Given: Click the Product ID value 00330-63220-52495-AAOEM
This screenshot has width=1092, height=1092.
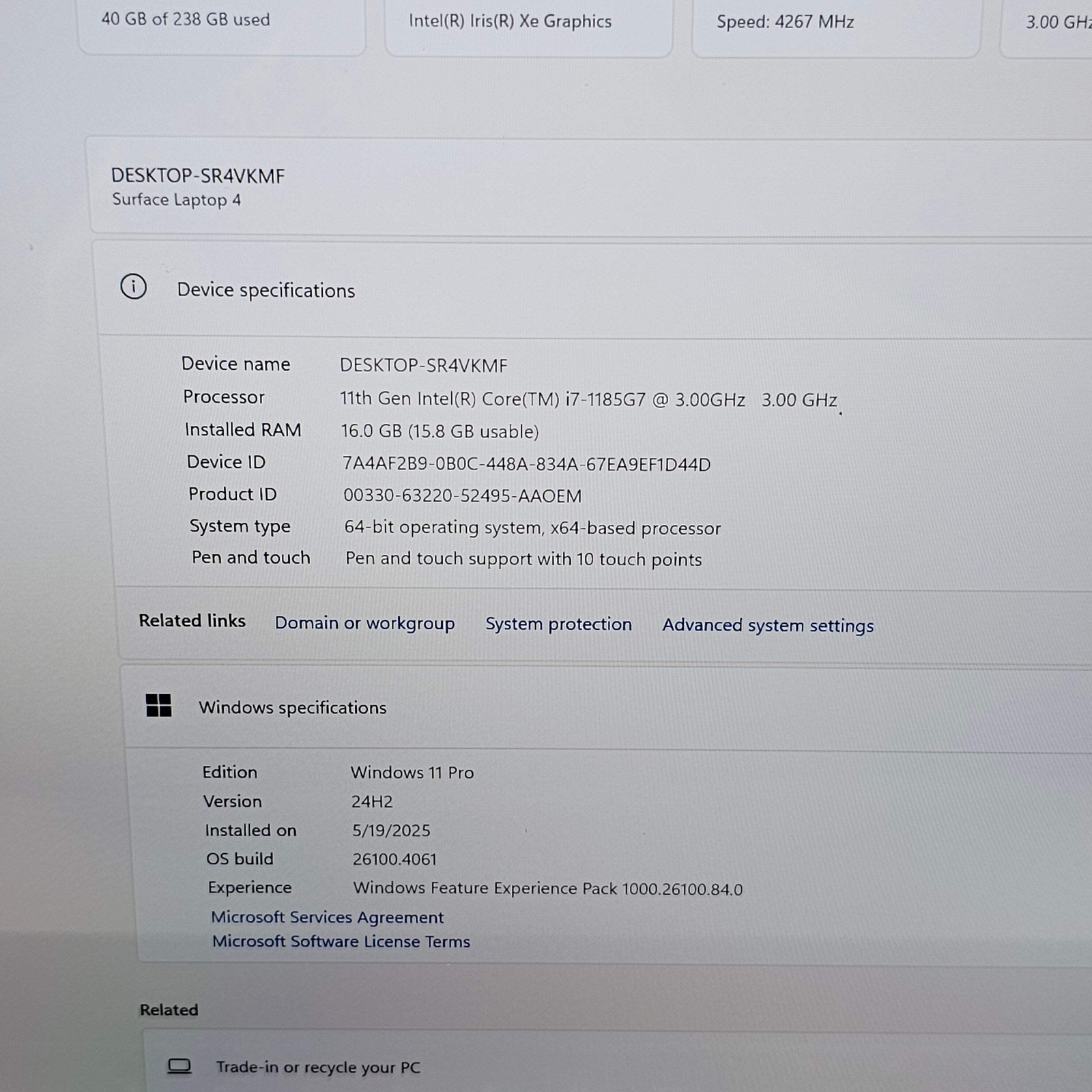Looking at the screenshot, I should pos(462,496).
